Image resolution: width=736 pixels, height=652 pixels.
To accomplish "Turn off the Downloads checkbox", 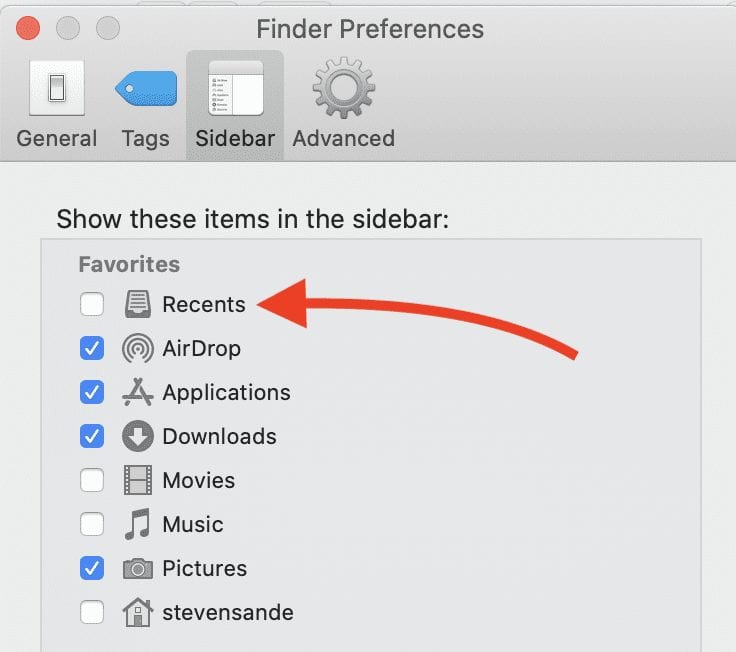I will (92, 437).
